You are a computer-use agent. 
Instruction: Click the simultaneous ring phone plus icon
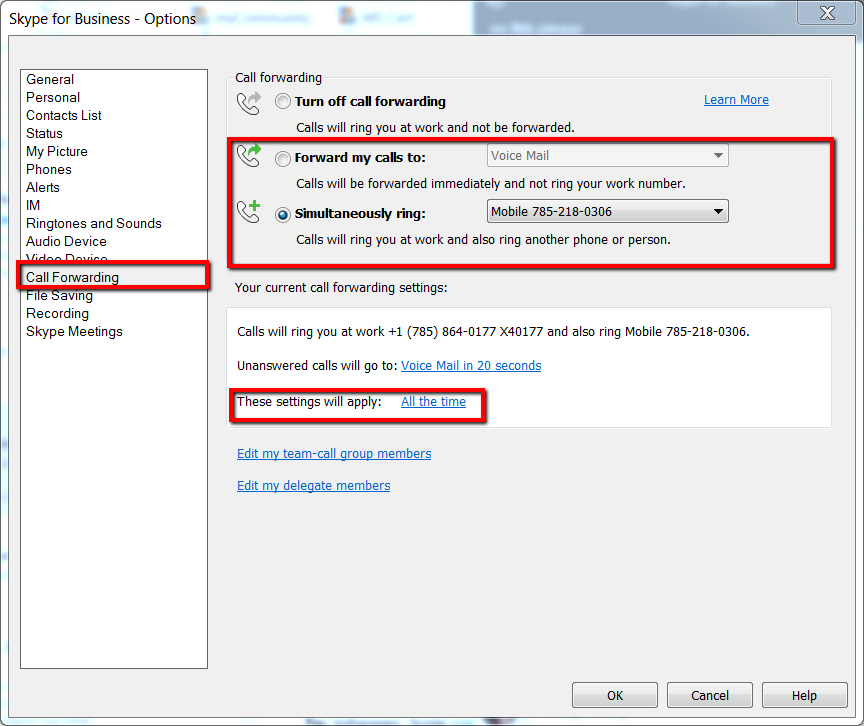[x=249, y=212]
